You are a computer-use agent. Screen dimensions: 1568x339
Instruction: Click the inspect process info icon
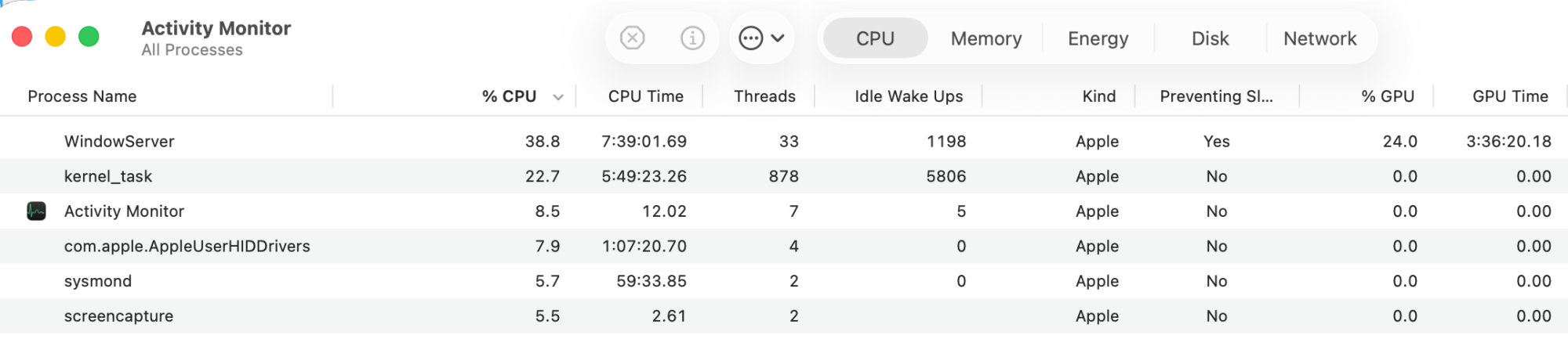pyautogui.click(x=692, y=38)
